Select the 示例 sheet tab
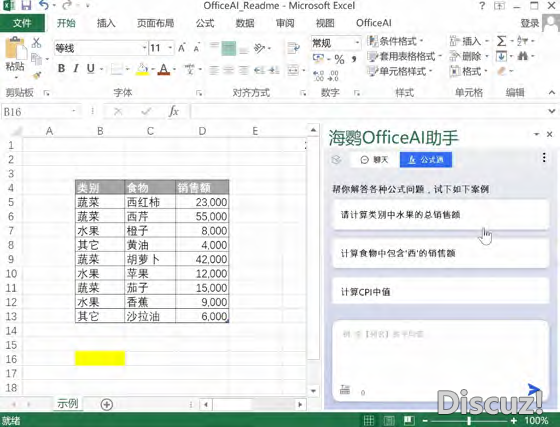Viewport: 560px width, 427px height. 68,404
